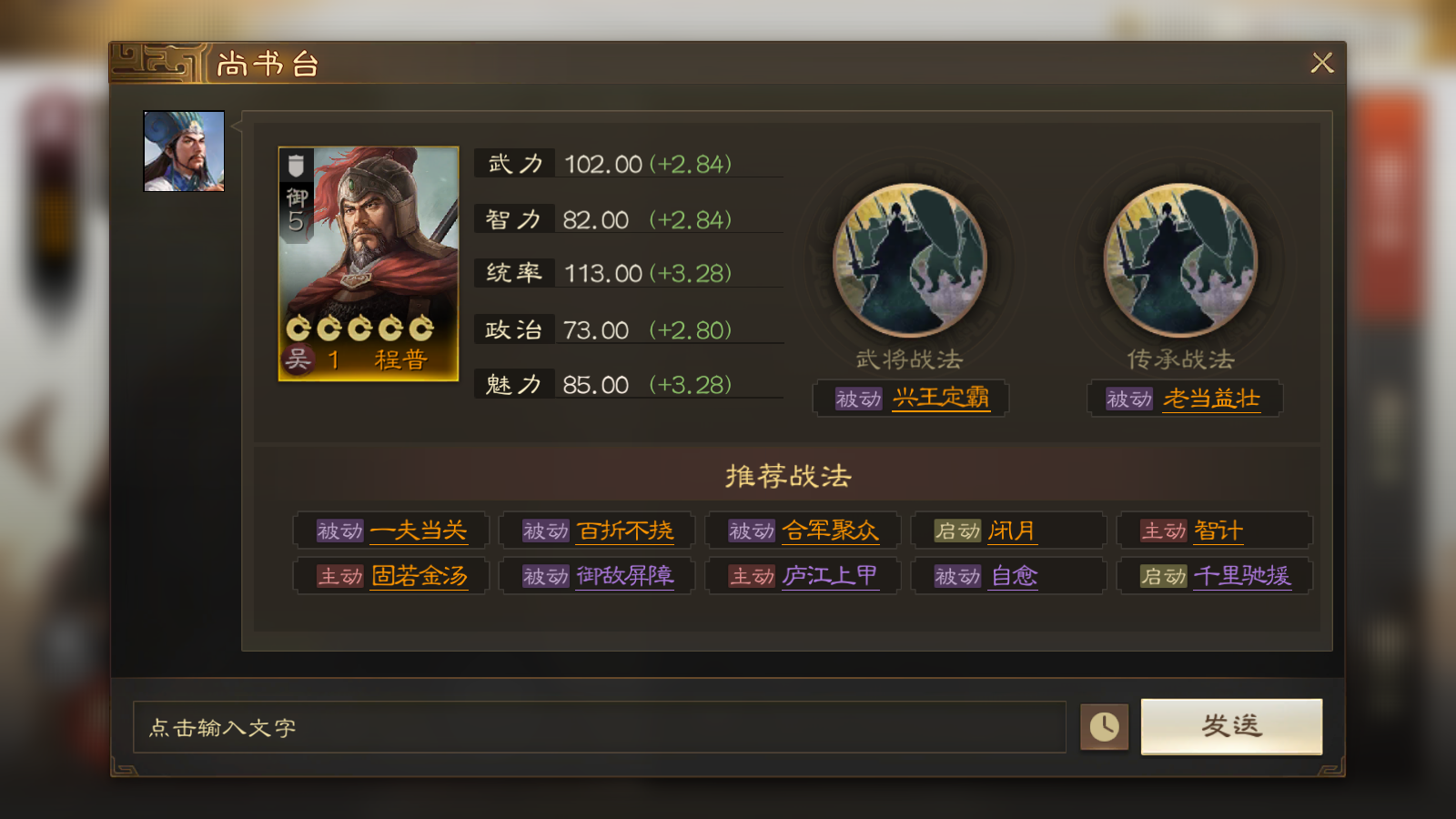Open the 传承战法 round skill icon
The width and height of the screenshot is (1456, 819).
tap(1180, 260)
